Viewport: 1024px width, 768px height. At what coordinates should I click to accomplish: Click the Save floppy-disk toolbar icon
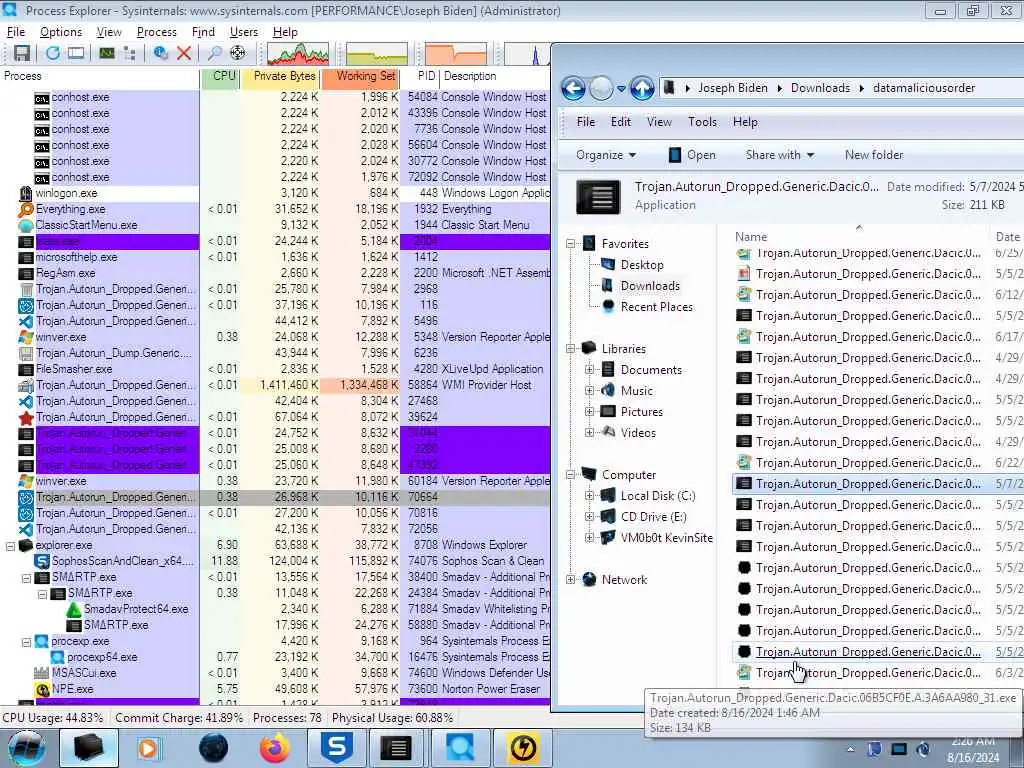[22, 53]
